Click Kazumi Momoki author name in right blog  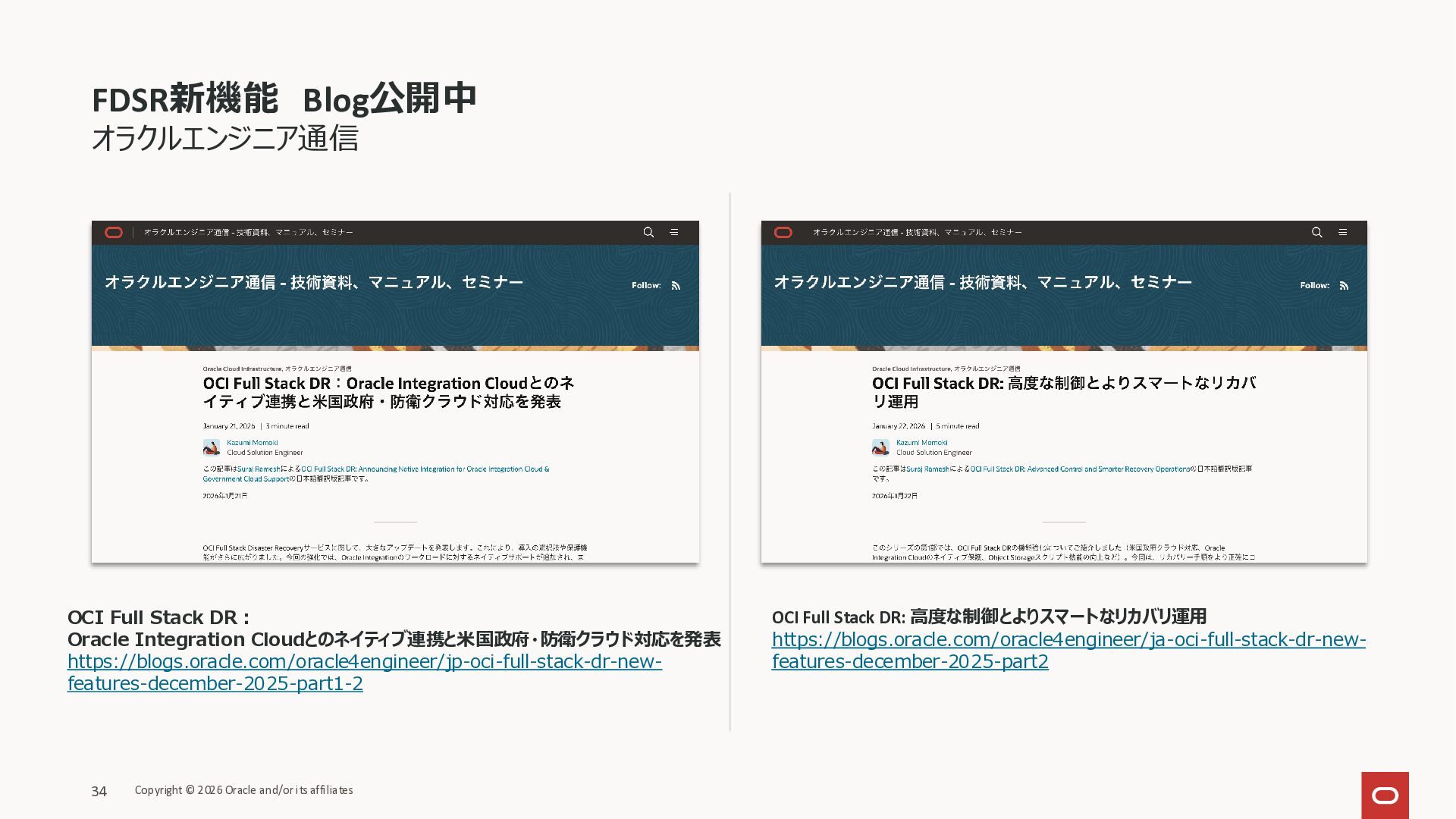(922, 443)
